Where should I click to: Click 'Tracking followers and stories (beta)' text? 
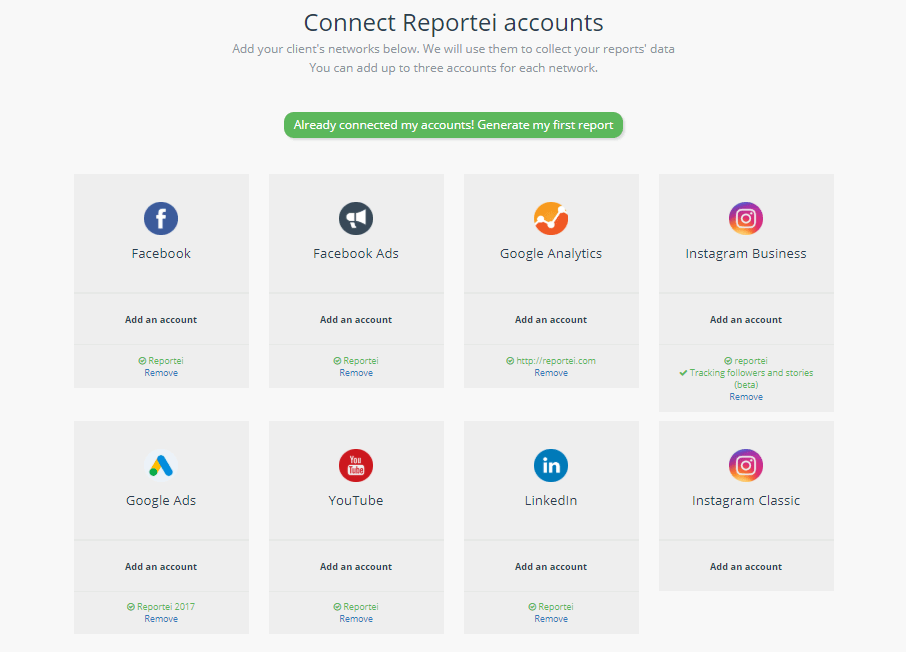751,379
